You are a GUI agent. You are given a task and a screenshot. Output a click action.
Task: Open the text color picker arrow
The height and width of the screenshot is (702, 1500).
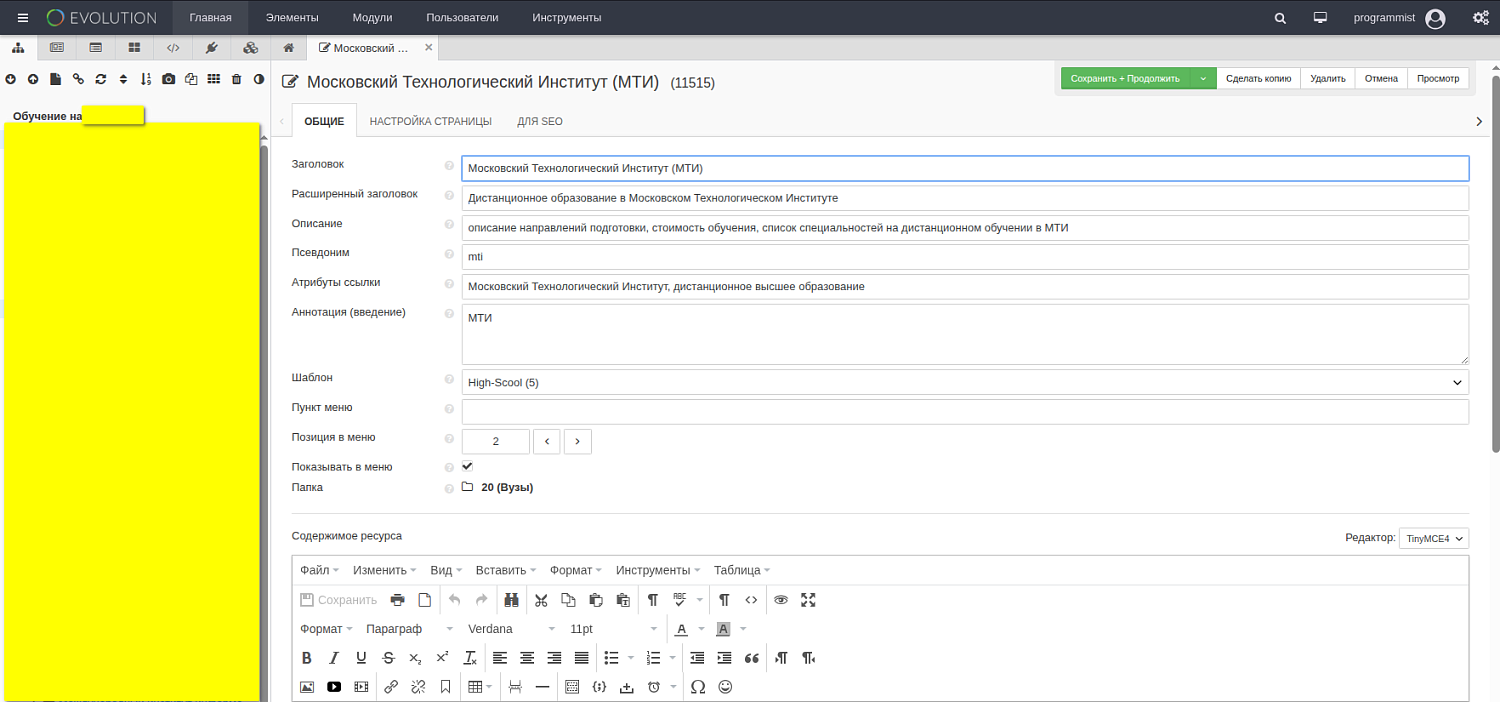pos(701,629)
